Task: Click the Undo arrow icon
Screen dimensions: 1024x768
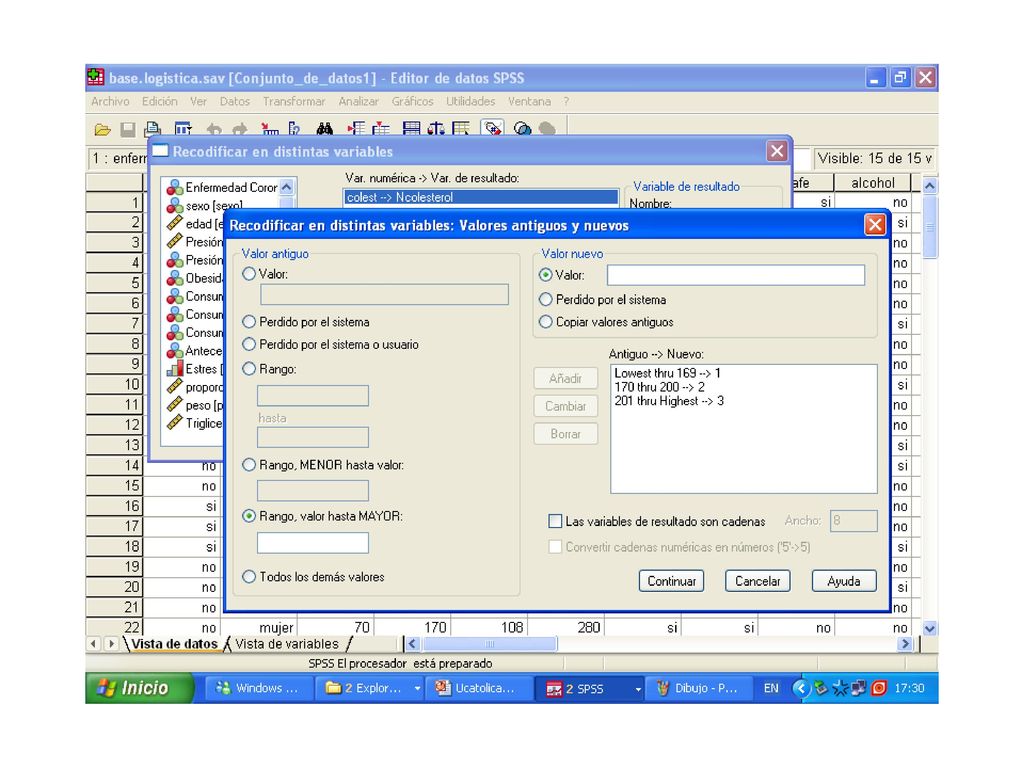Action: (214, 129)
